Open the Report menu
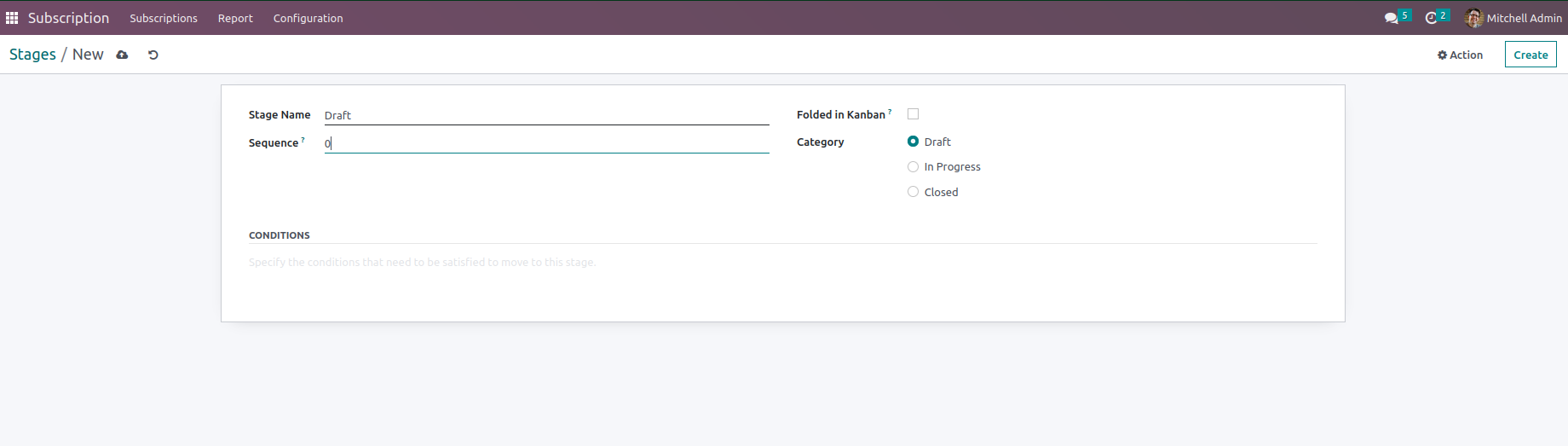1568x446 pixels. (235, 18)
